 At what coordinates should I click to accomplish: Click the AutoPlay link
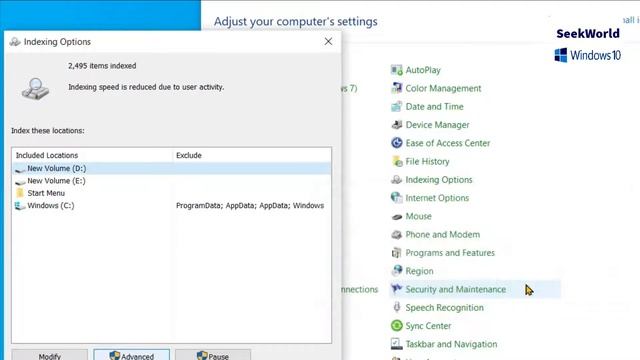pyautogui.click(x=423, y=70)
